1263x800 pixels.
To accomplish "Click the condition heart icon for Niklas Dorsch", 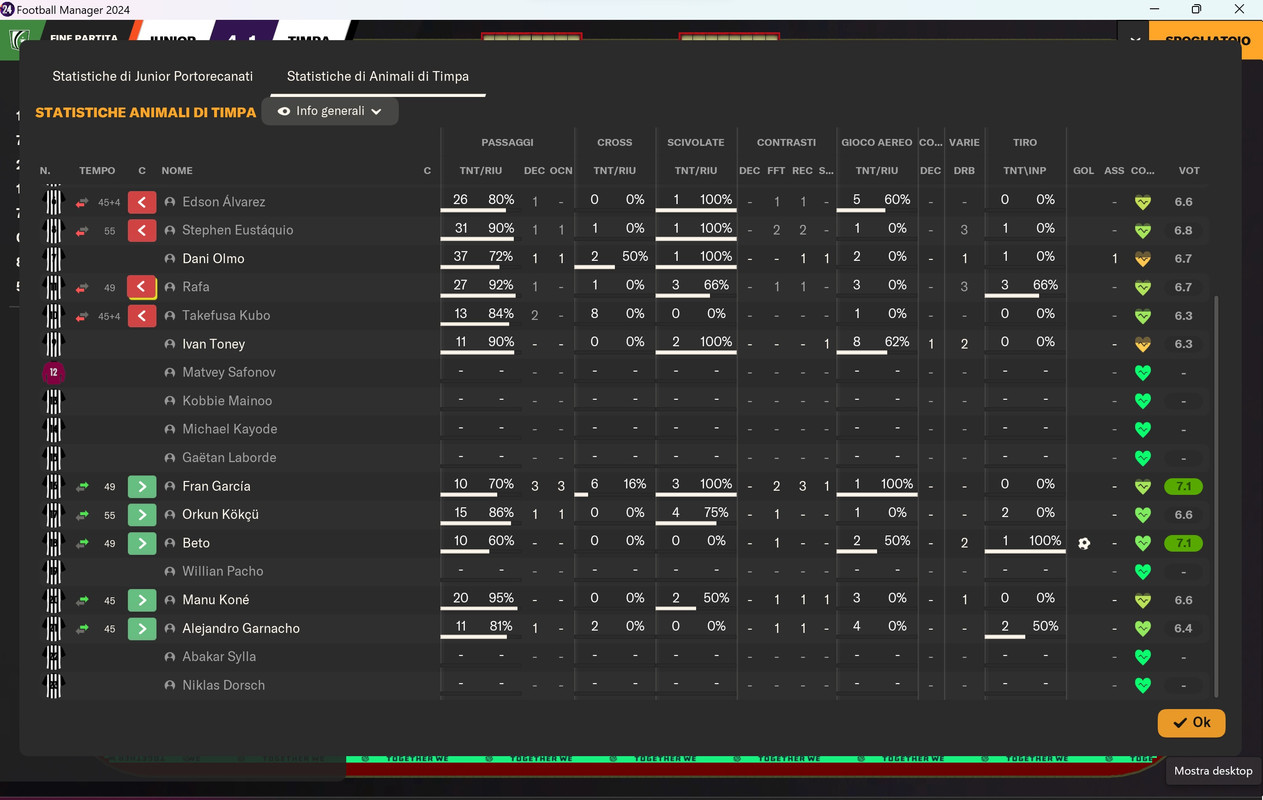I will pyautogui.click(x=1143, y=686).
